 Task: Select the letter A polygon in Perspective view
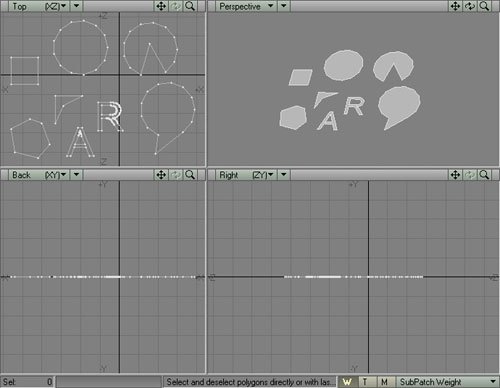(328, 121)
